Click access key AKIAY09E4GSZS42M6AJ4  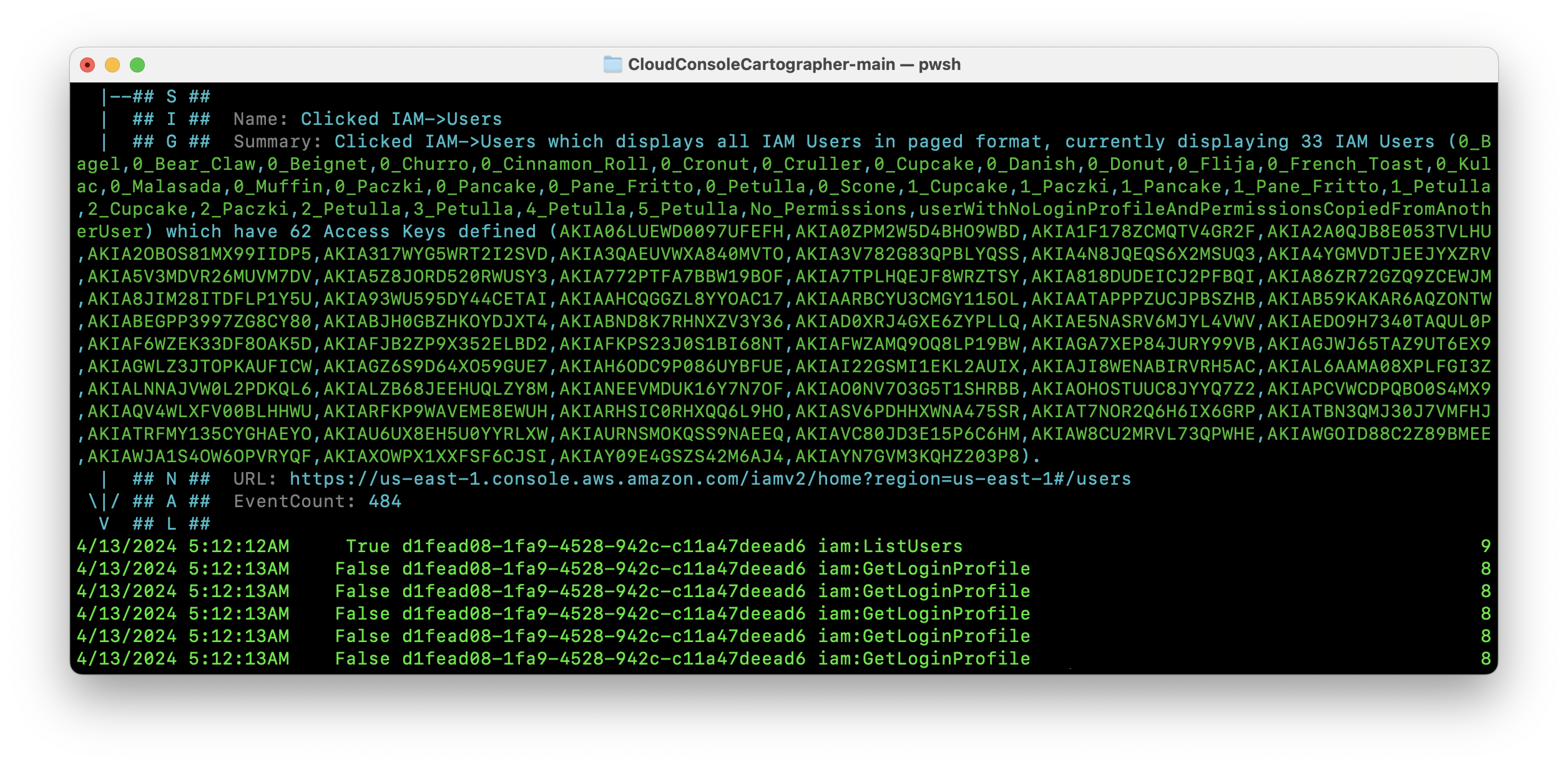[672, 456]
